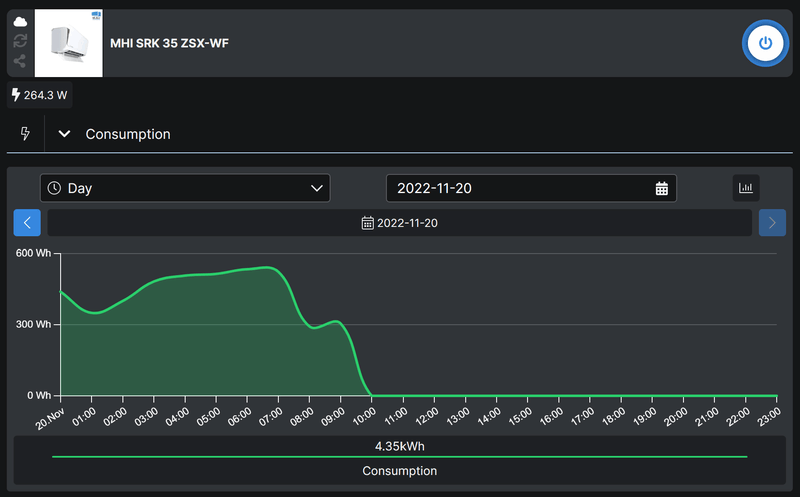Toggle the Consumption legend series
Screen dimensions: 800x497
(399, 471)
